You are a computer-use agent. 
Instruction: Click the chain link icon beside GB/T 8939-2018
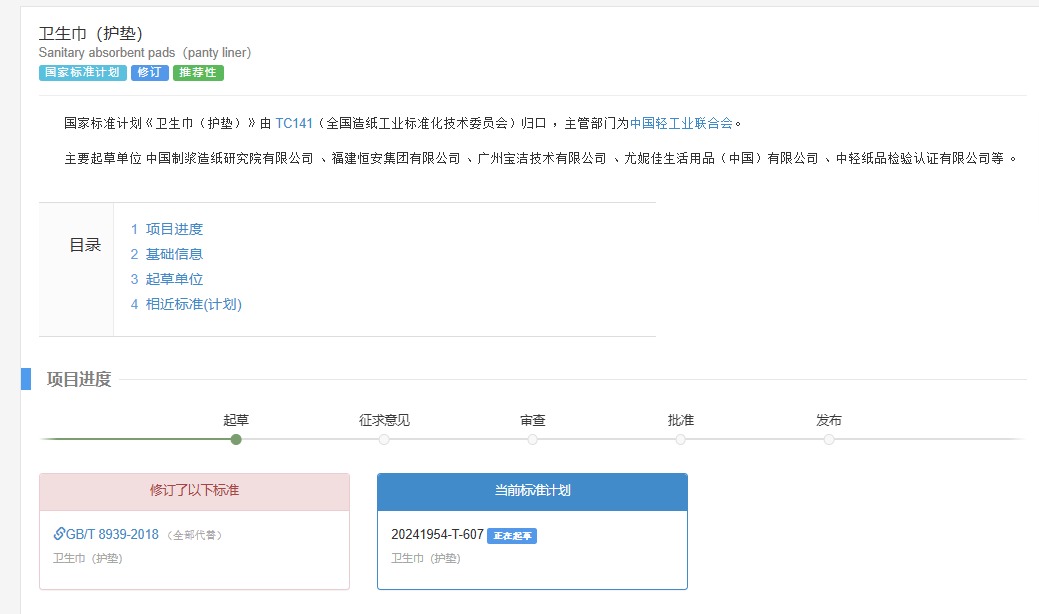coord(59,534)
